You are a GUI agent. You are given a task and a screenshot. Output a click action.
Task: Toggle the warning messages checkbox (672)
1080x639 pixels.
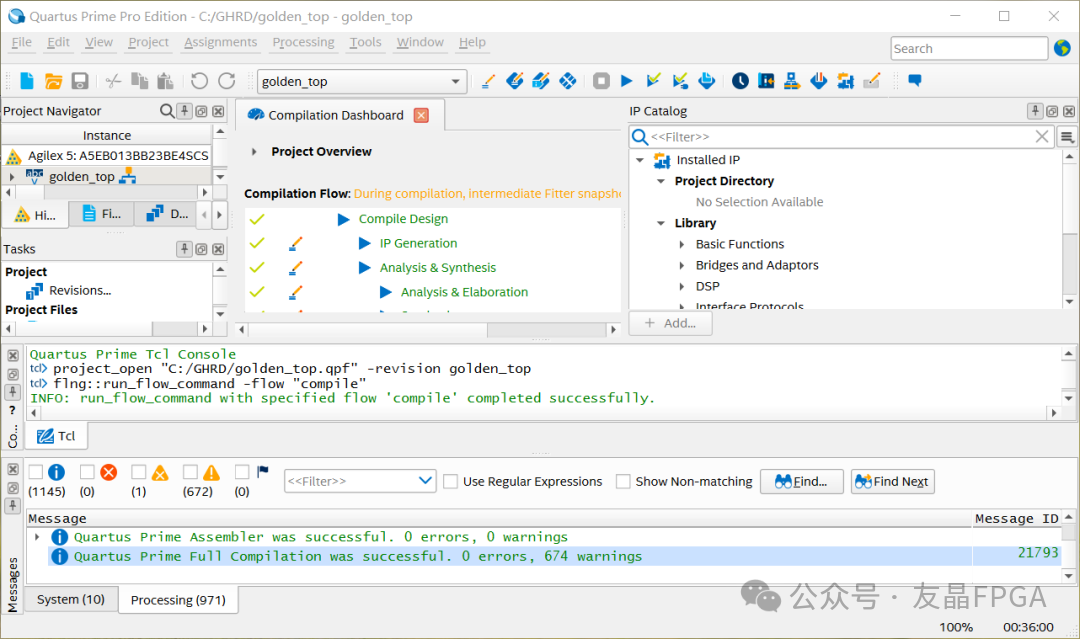point(190,472)
